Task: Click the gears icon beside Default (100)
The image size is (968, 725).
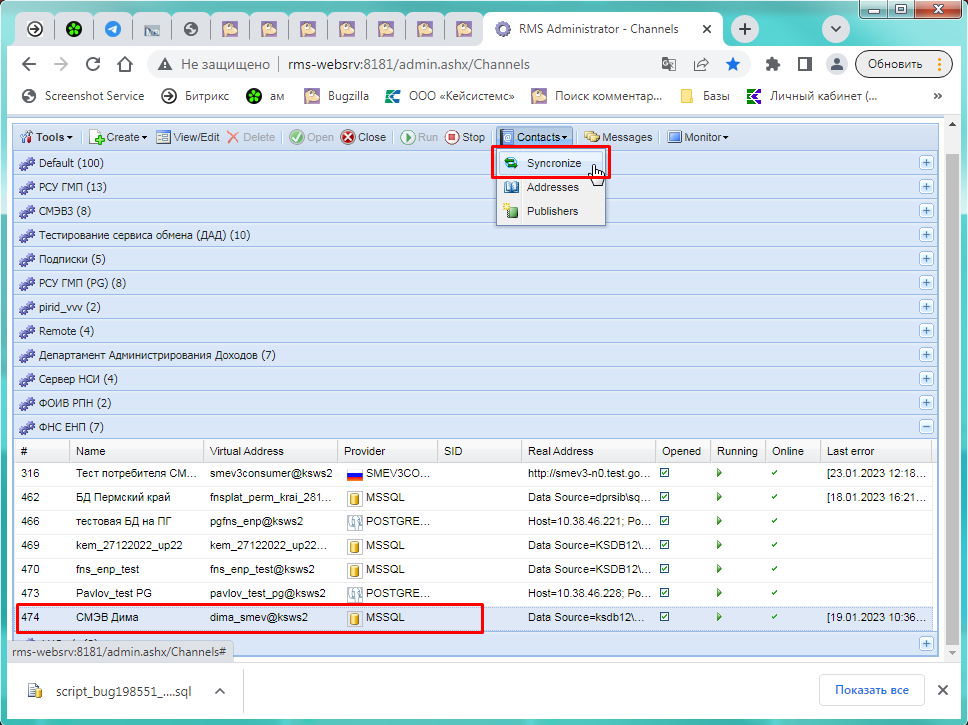Action: (27, 164)
